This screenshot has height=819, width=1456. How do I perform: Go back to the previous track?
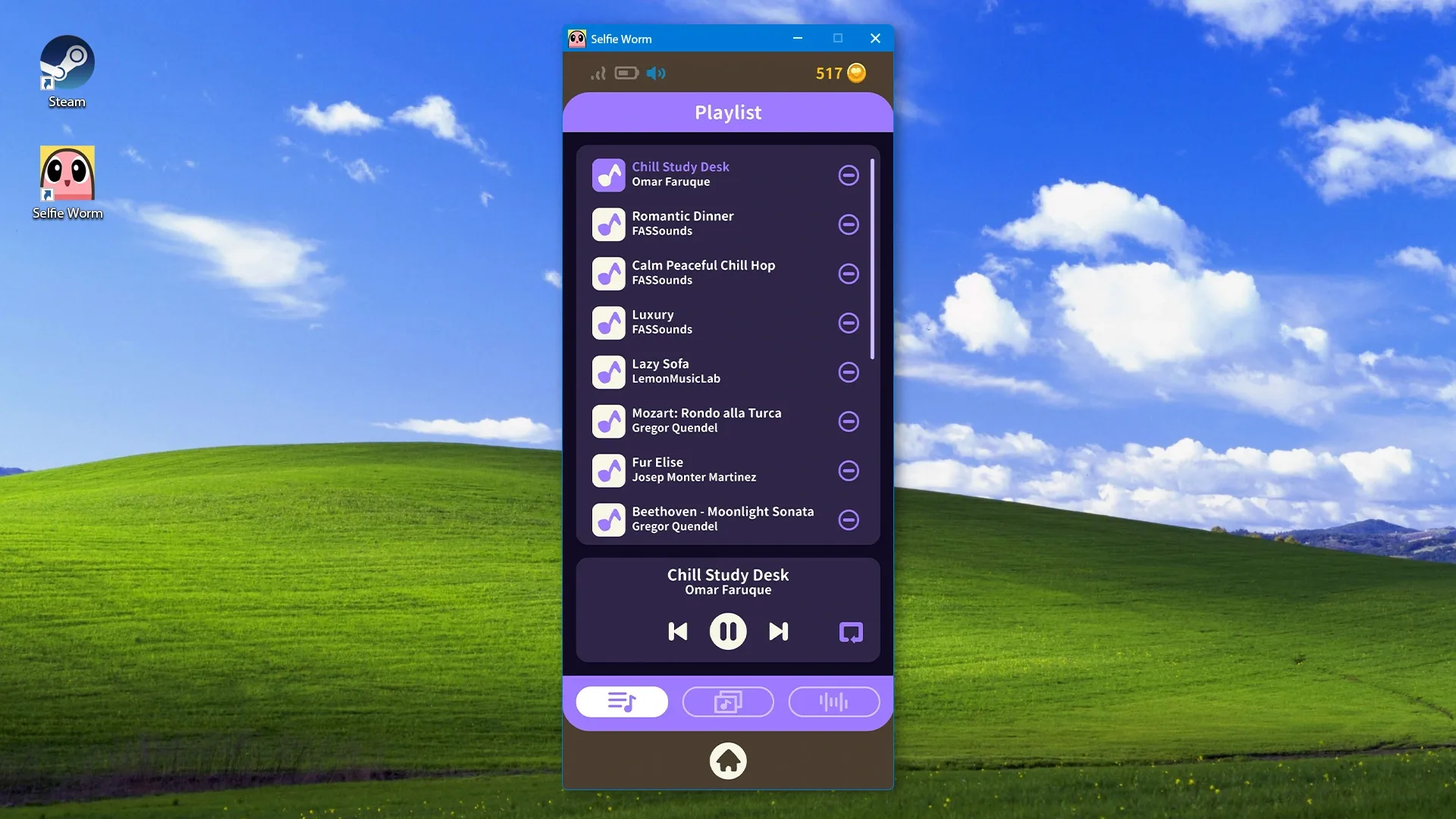[678, 632]
